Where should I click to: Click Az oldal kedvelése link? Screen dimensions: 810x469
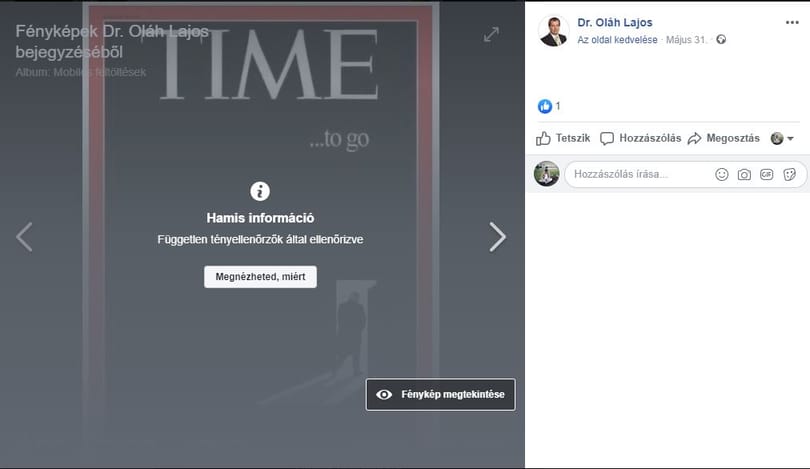click(617, 40)
